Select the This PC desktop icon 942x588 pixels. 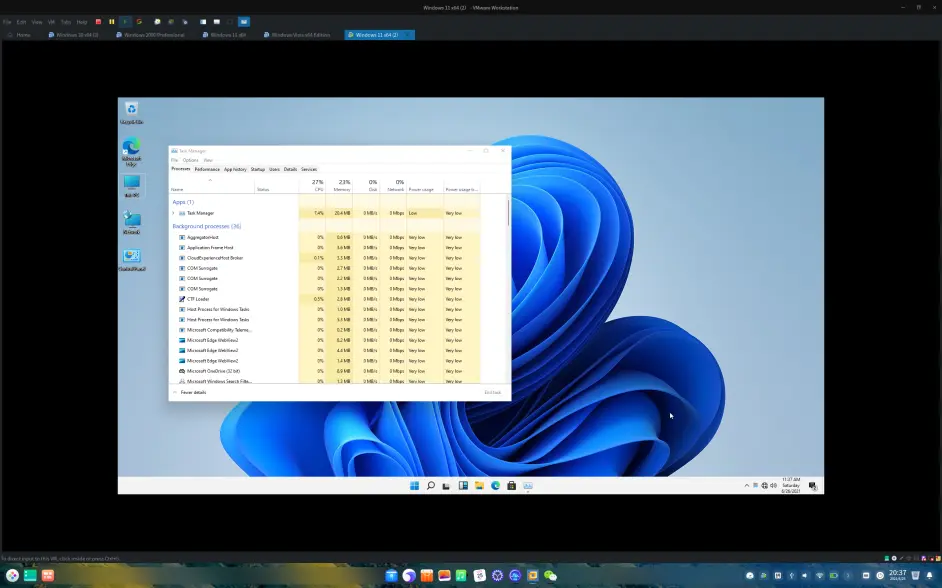(132, 186)
